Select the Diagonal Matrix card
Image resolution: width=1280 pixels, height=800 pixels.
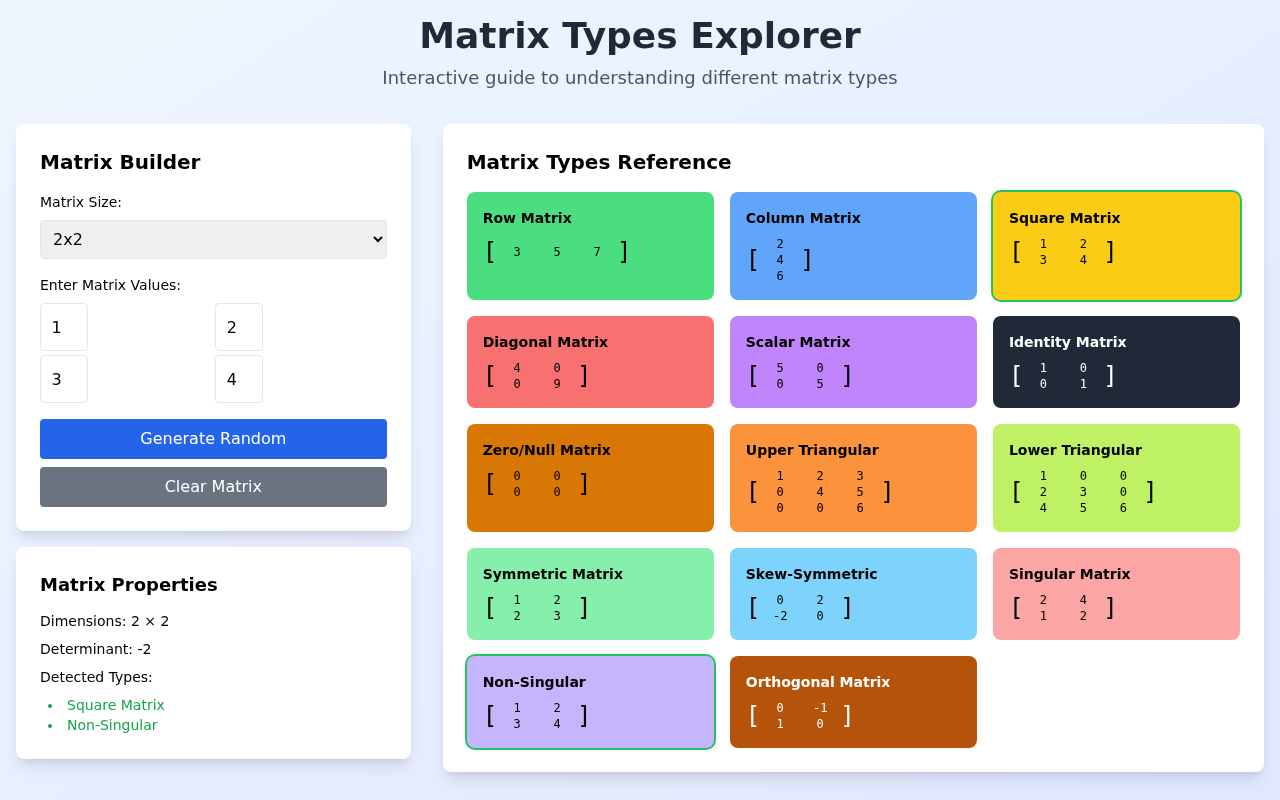[590, 361]
